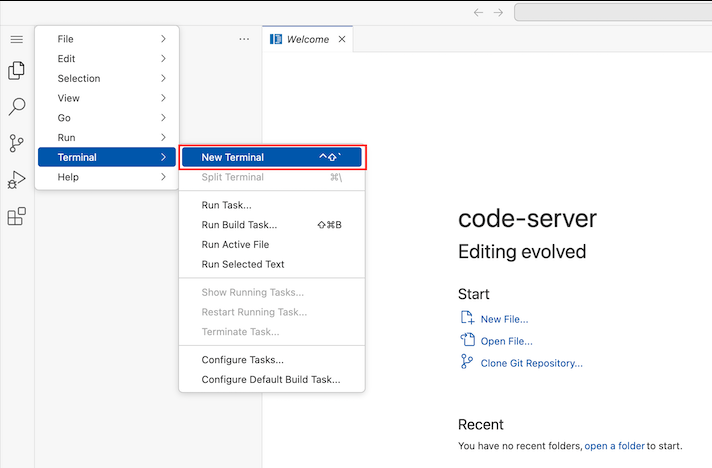Image resolution: width=712 pixels, height=468 pixels.
Task: Choose Run Selected Text menu entry
Action: (272, 264)
